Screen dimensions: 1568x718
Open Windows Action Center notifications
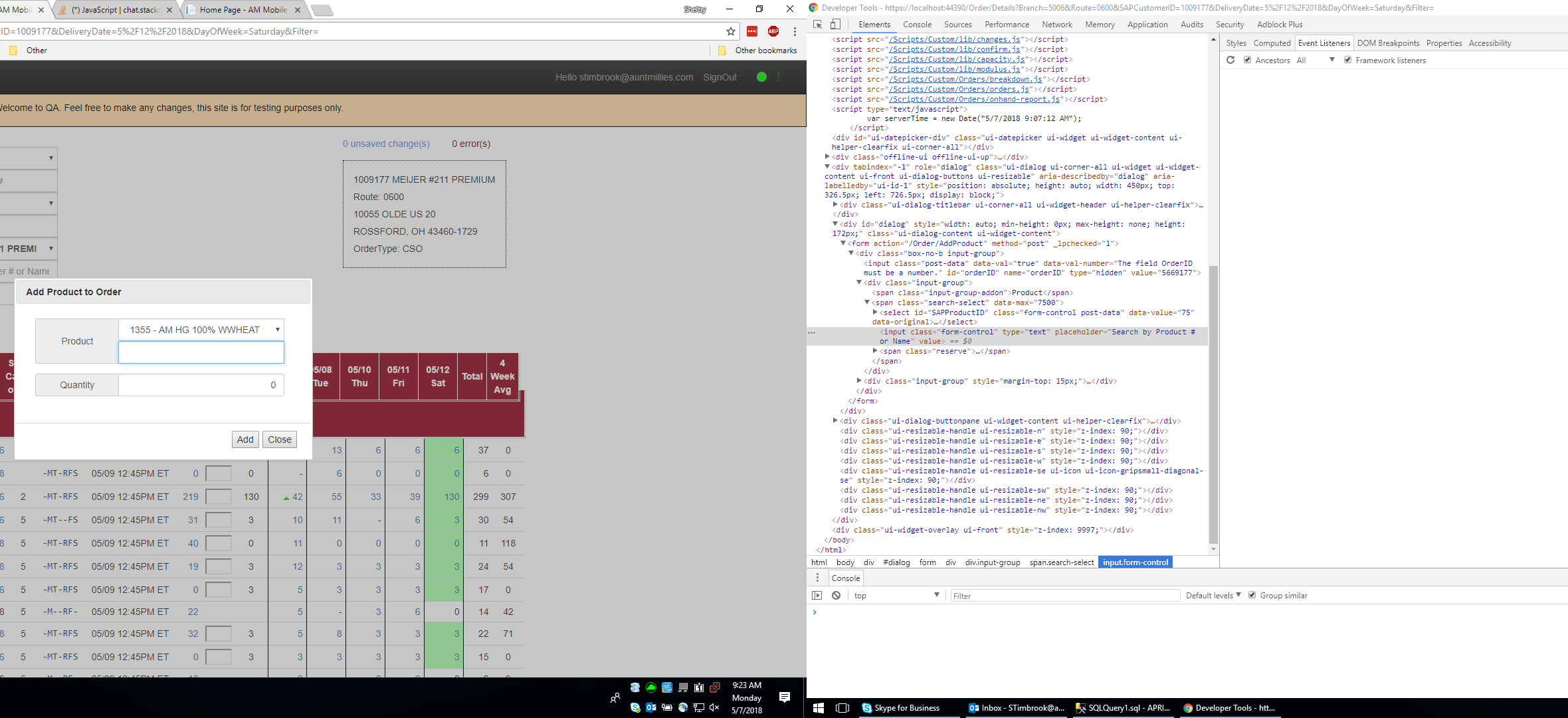785,697
